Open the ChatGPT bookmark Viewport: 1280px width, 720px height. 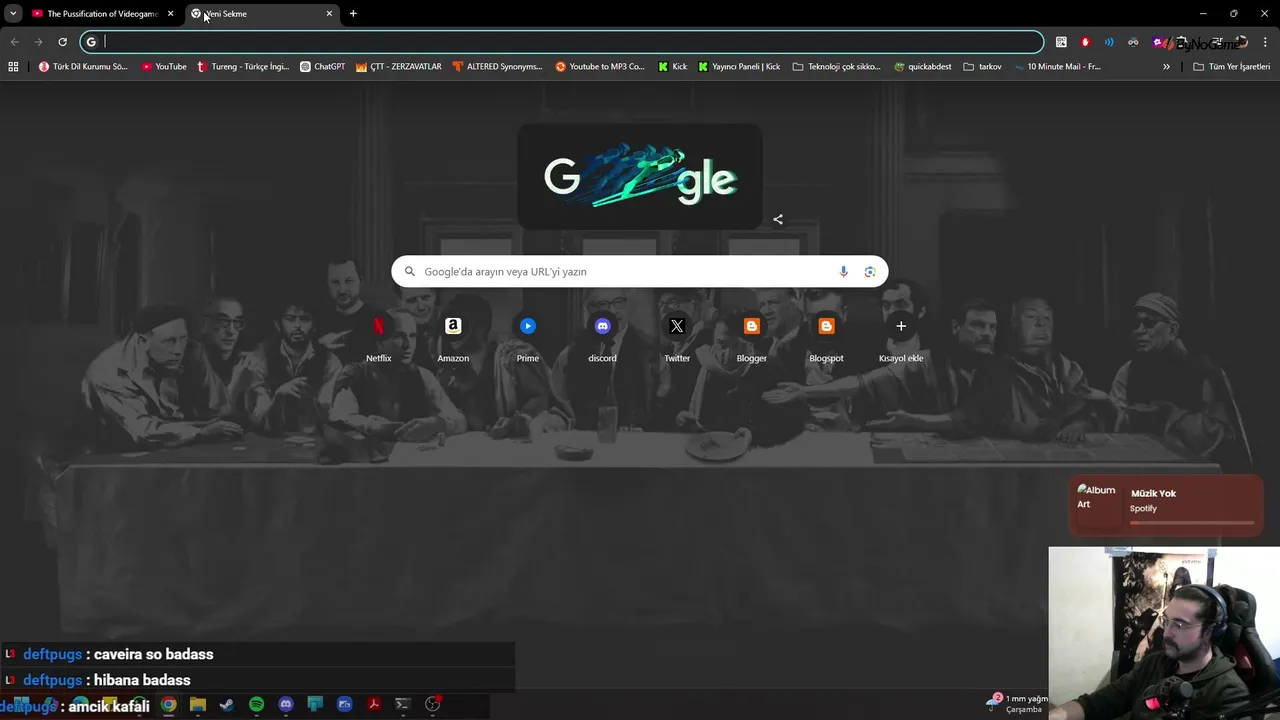(322, 67)
